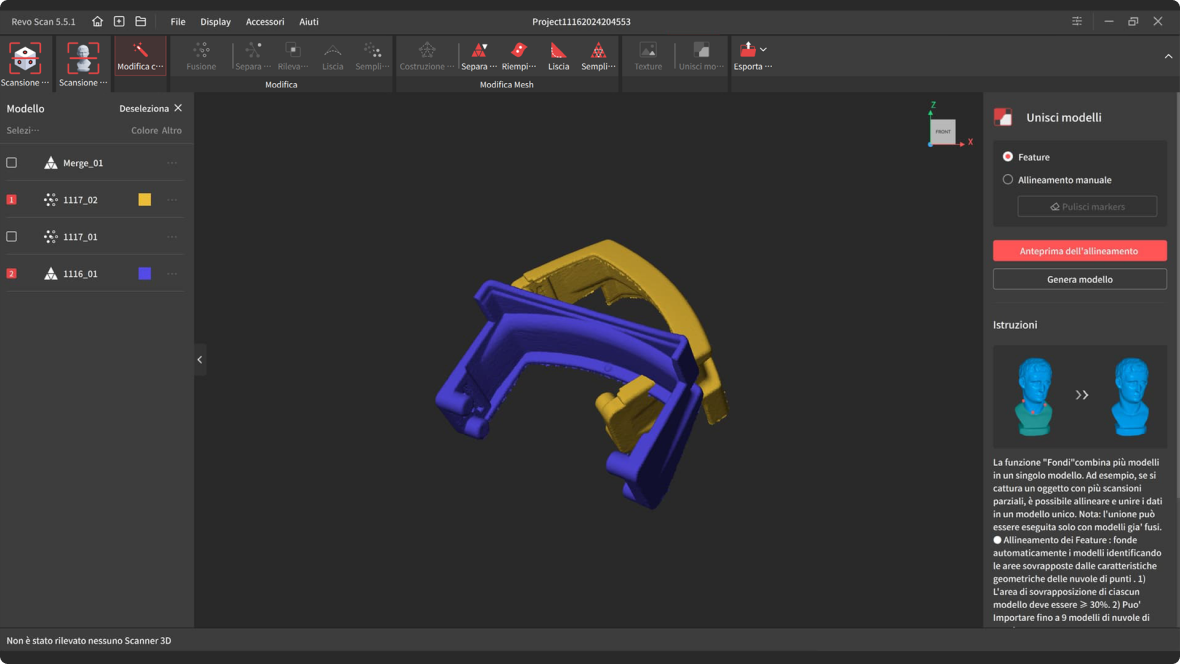Image resolution: width=1180 pixels, height=664 pixels.
Task: Check the 1117_01 model checkbox
Action: pos(12,237)
